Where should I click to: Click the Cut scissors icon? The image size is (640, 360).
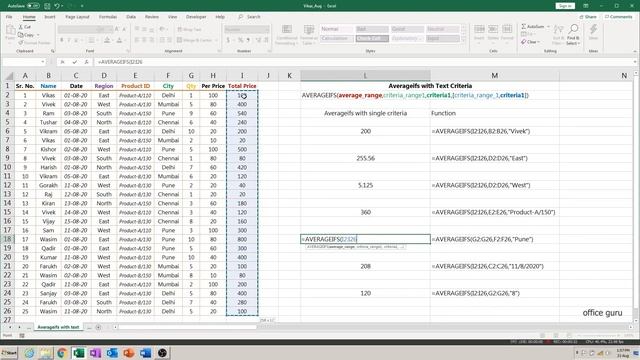21,27
